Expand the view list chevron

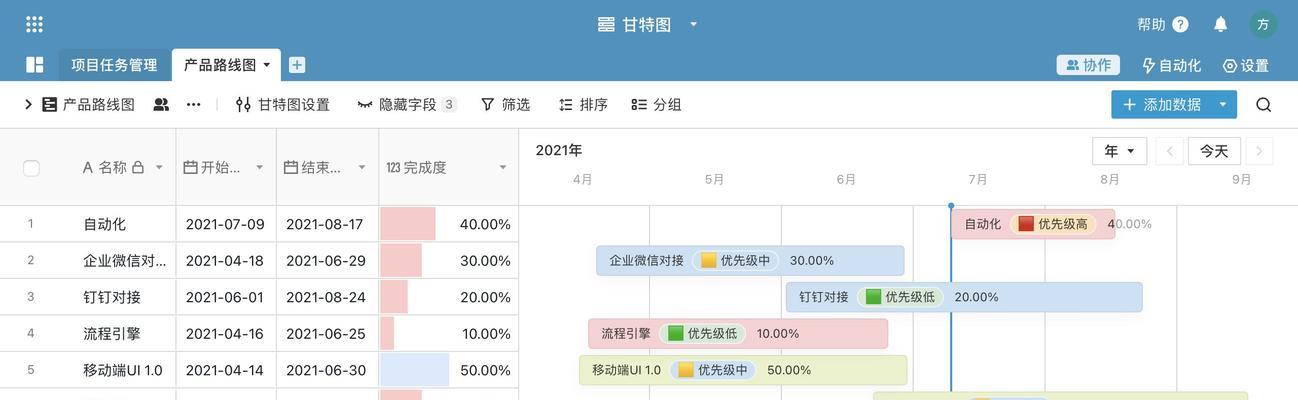(28, 104)
